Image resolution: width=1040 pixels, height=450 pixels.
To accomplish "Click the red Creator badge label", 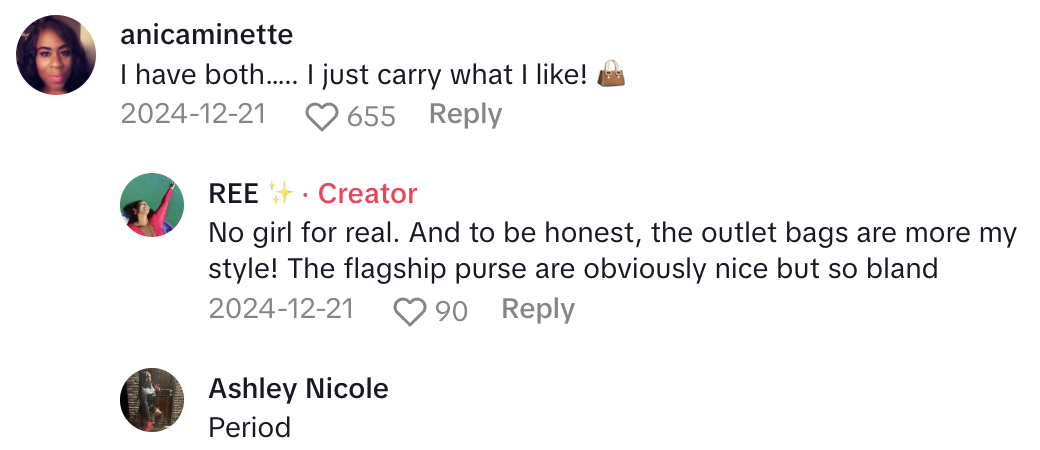I will [367, 194].
